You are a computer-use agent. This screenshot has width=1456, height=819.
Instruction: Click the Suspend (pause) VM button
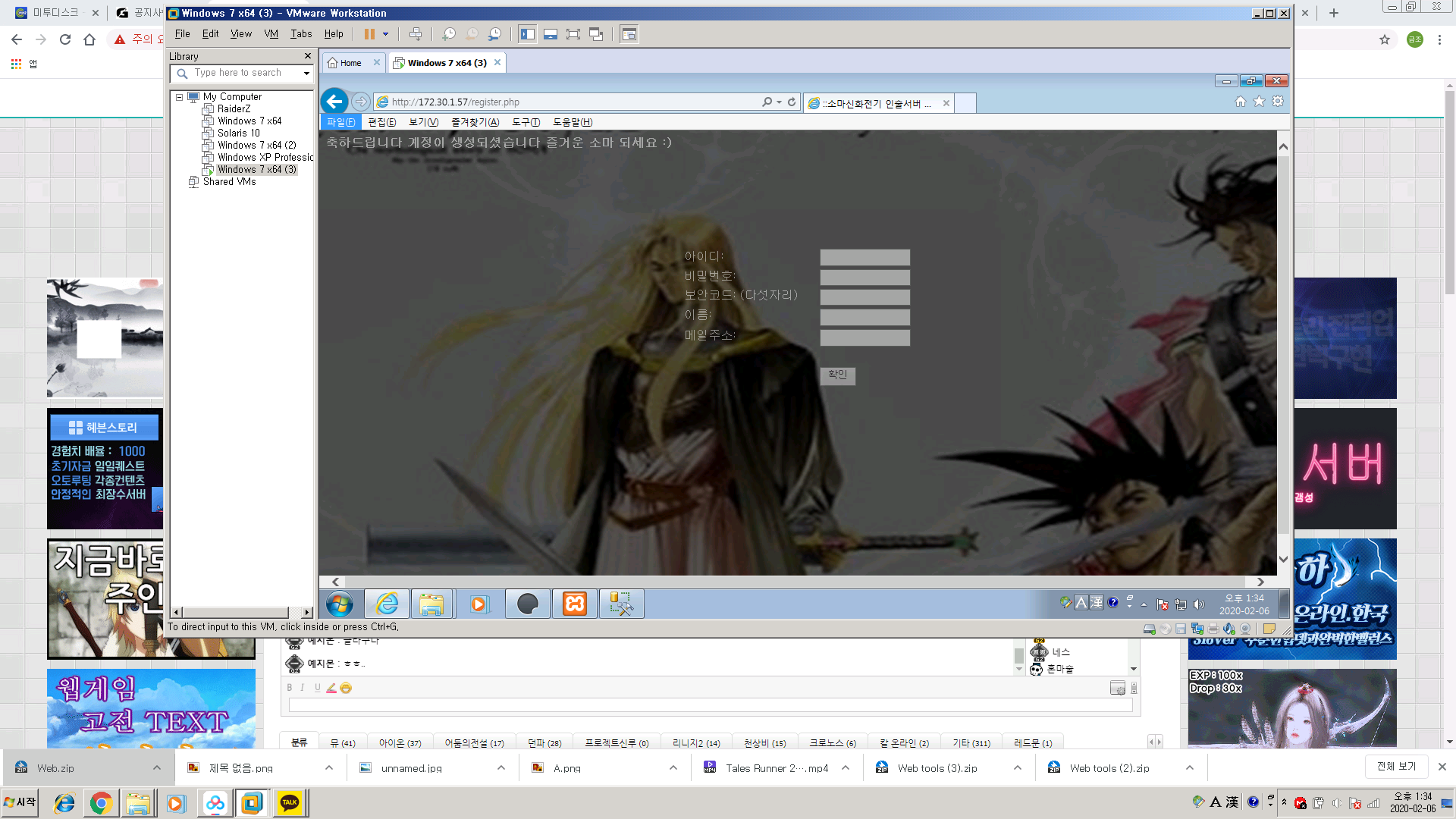369,34
